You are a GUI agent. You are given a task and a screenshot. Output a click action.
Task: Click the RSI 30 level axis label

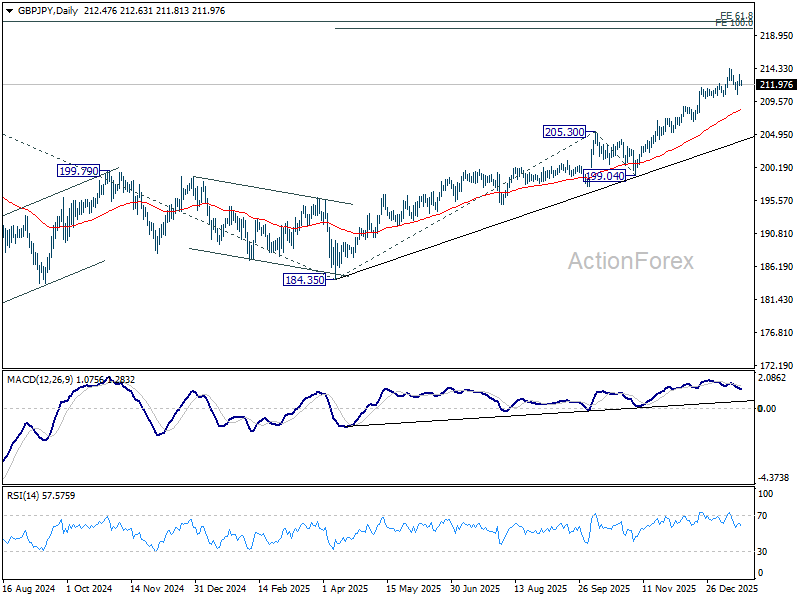pos(765,551)
